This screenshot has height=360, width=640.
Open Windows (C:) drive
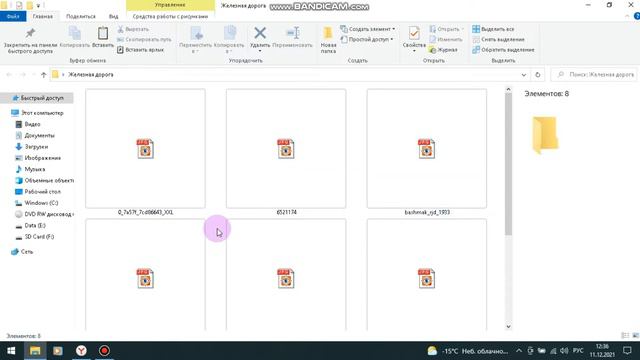click(36, 203)
